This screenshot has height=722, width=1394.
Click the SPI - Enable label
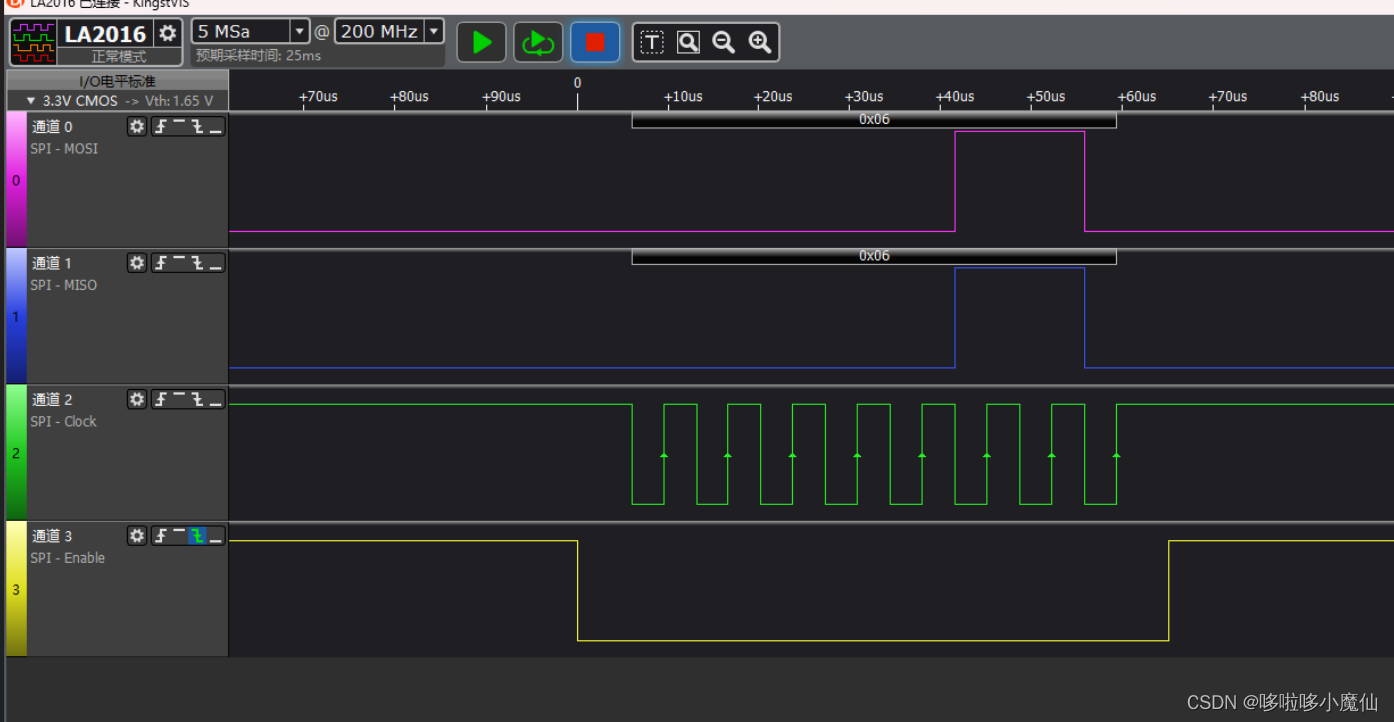[68, 558]
